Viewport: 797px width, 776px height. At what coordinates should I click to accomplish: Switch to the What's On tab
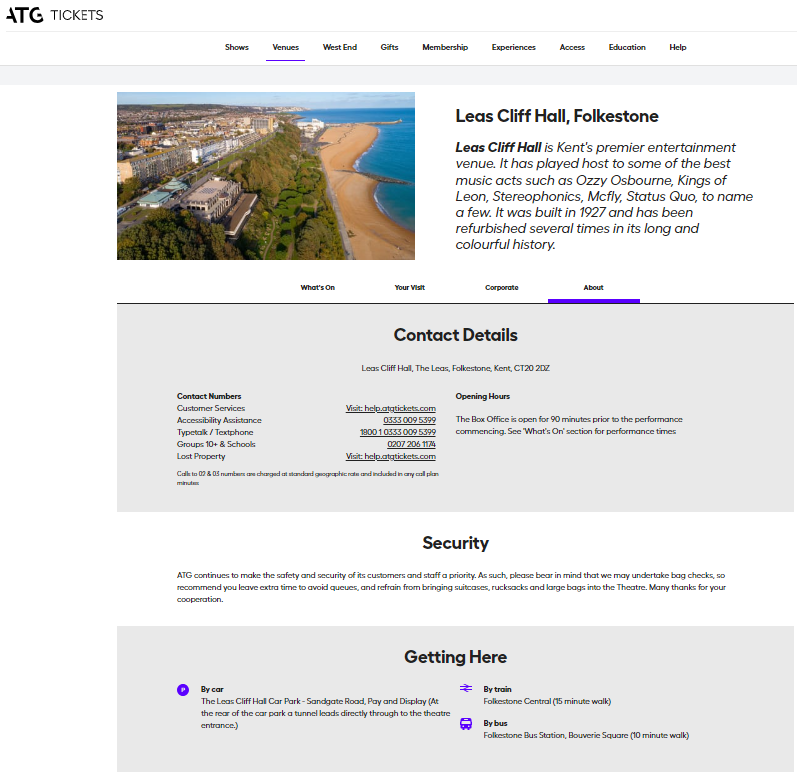coord(318,288)
